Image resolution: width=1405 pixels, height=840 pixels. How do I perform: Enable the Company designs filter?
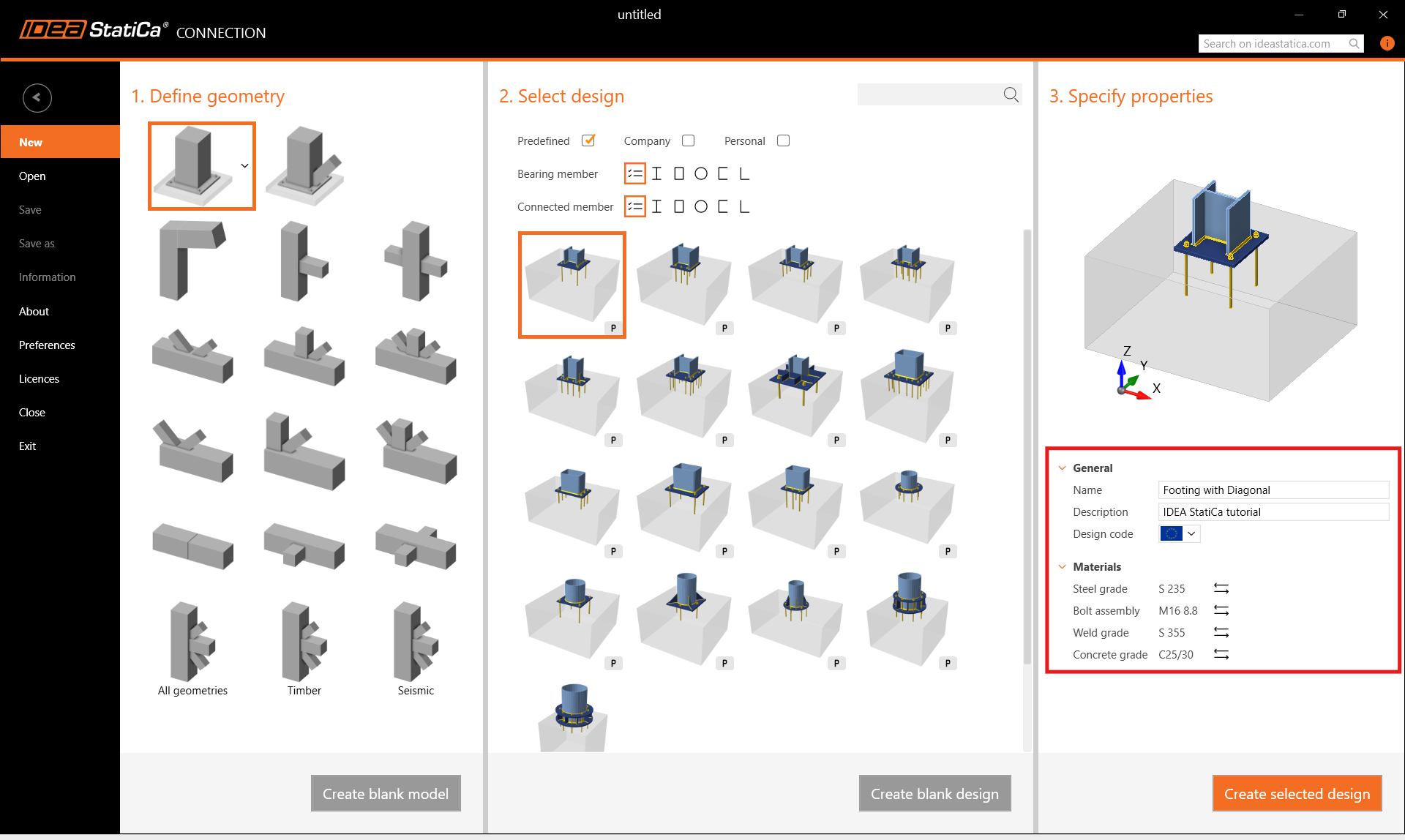[x=688, y=140]
